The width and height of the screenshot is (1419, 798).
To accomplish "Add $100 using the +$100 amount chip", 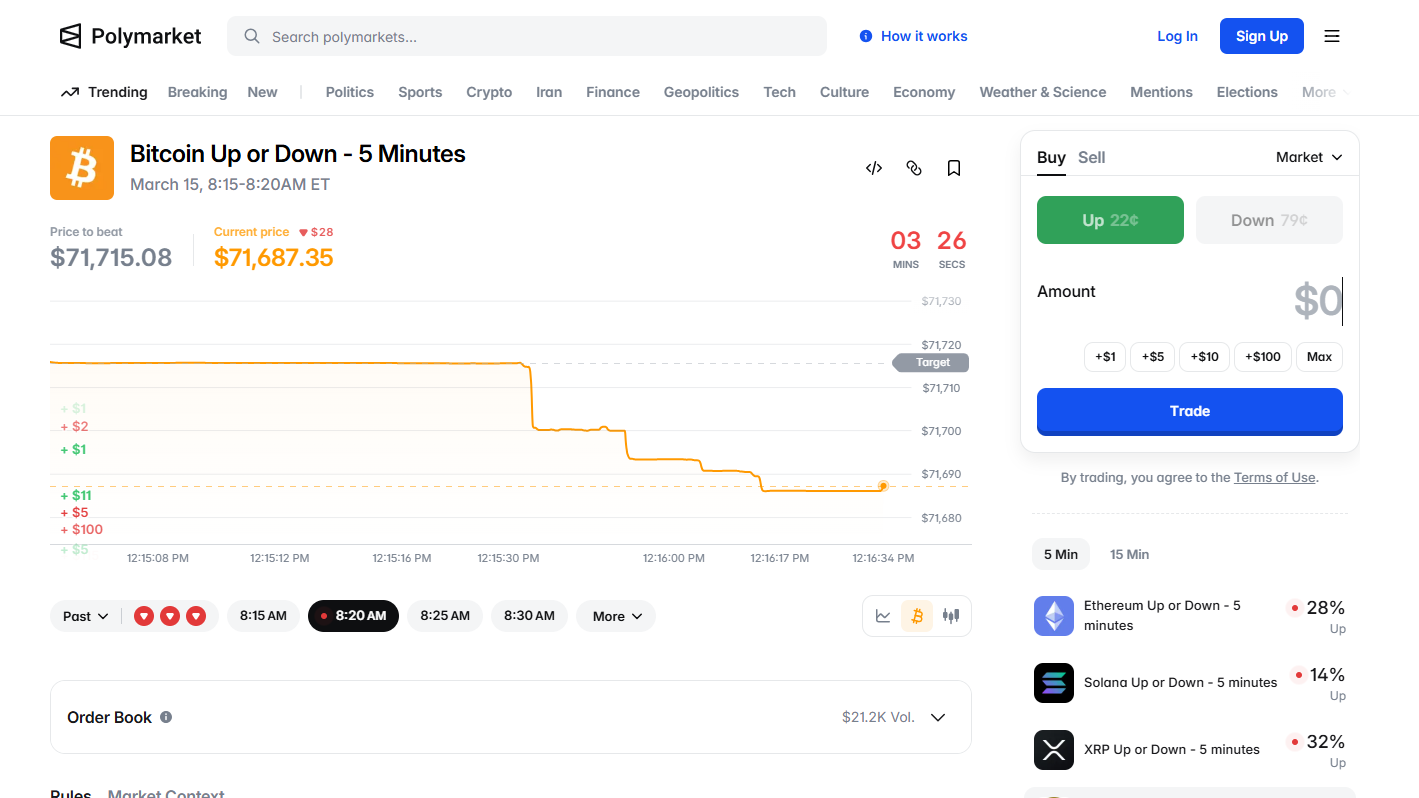I will (x=1262, y=357).
